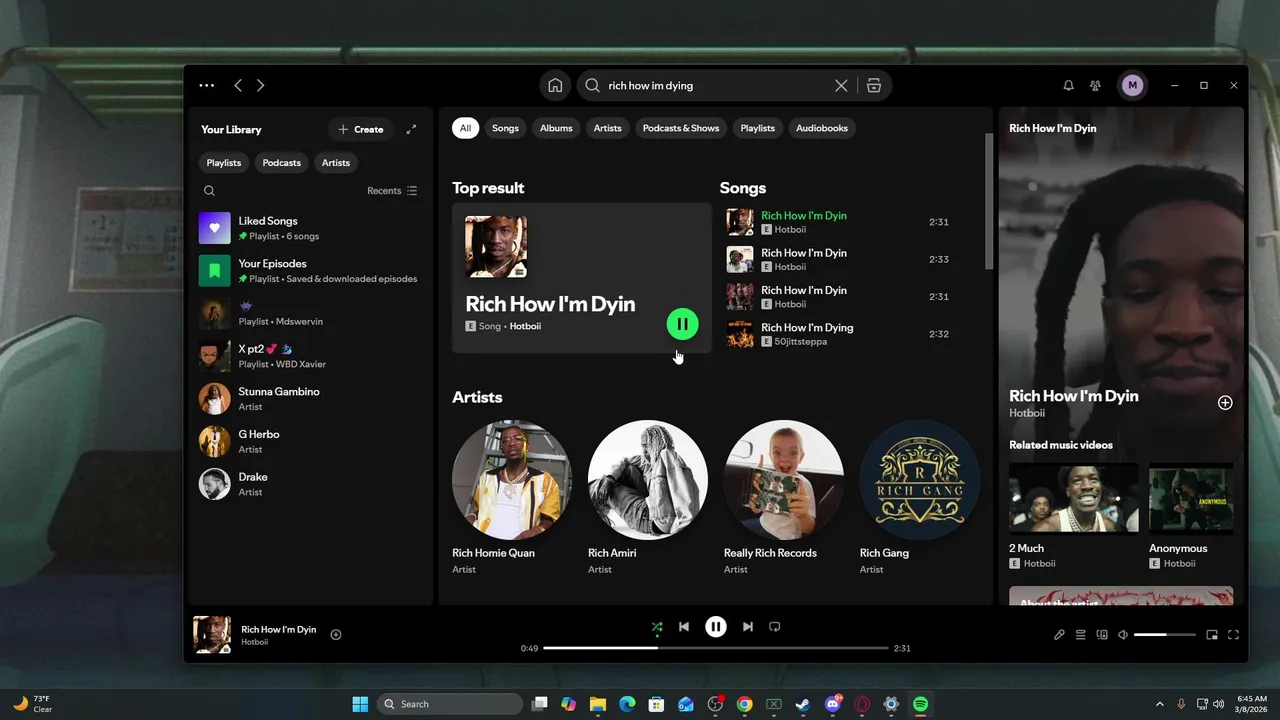Open the Browse icon beside search
1280x720 pixels.
tap(874, 86)
